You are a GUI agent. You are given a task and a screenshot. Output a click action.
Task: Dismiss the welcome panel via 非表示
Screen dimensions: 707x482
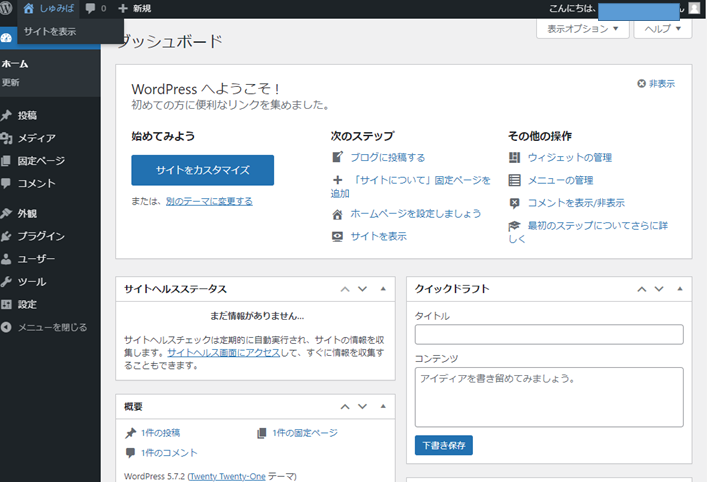tap(656, 84)
